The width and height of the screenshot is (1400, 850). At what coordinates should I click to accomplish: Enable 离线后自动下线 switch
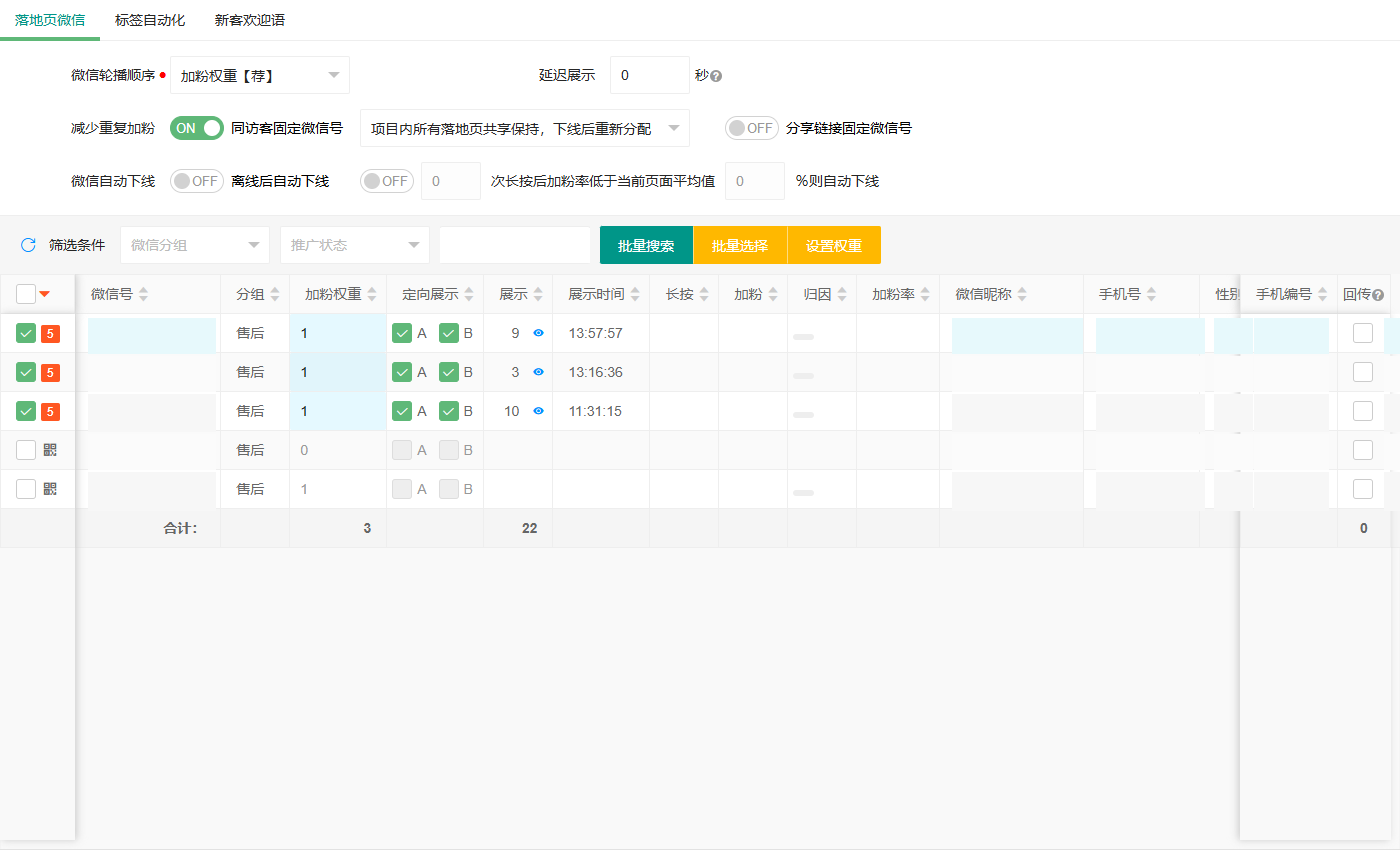(x=197, y=181)
